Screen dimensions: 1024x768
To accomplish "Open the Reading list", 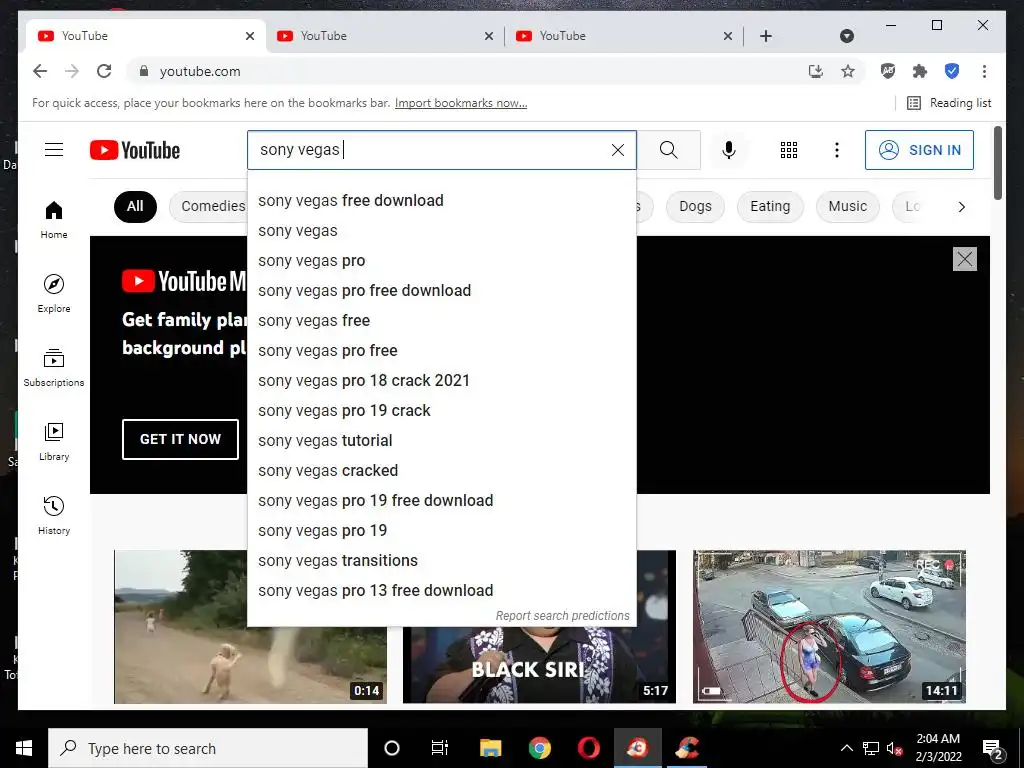I will pyautogui.click(x=950, y=103).
